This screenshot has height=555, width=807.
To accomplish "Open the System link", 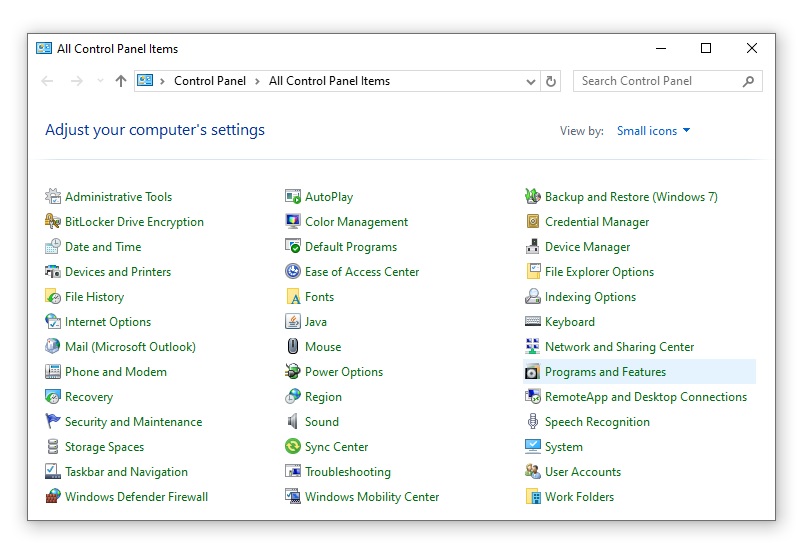I will point(564,447).
